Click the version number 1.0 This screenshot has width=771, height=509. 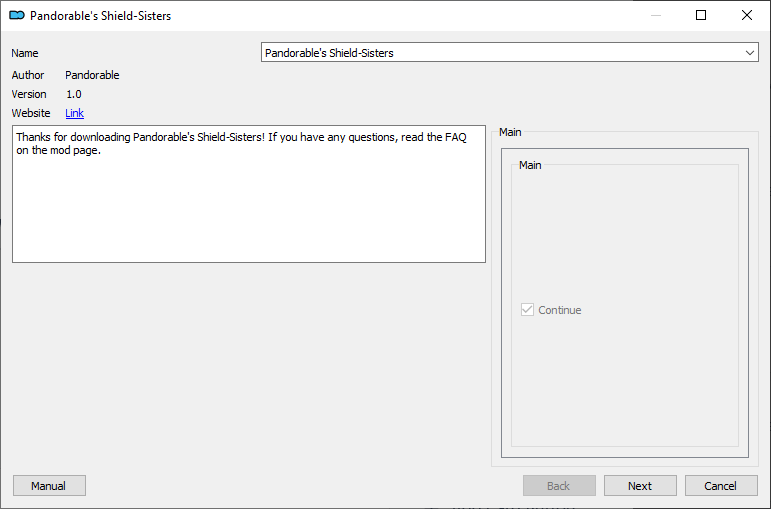[74, 94]
